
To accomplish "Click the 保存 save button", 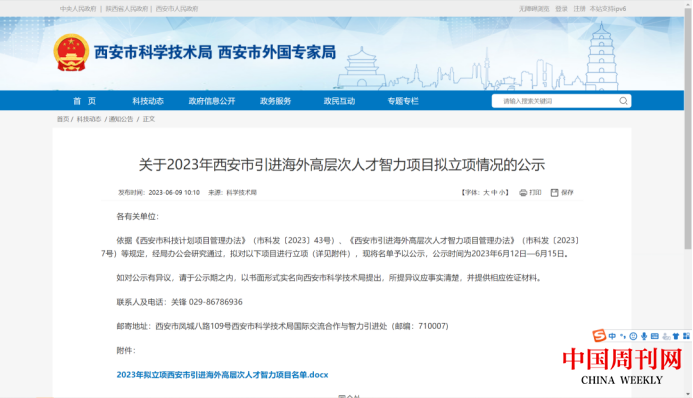I will (x=562, y=193).
